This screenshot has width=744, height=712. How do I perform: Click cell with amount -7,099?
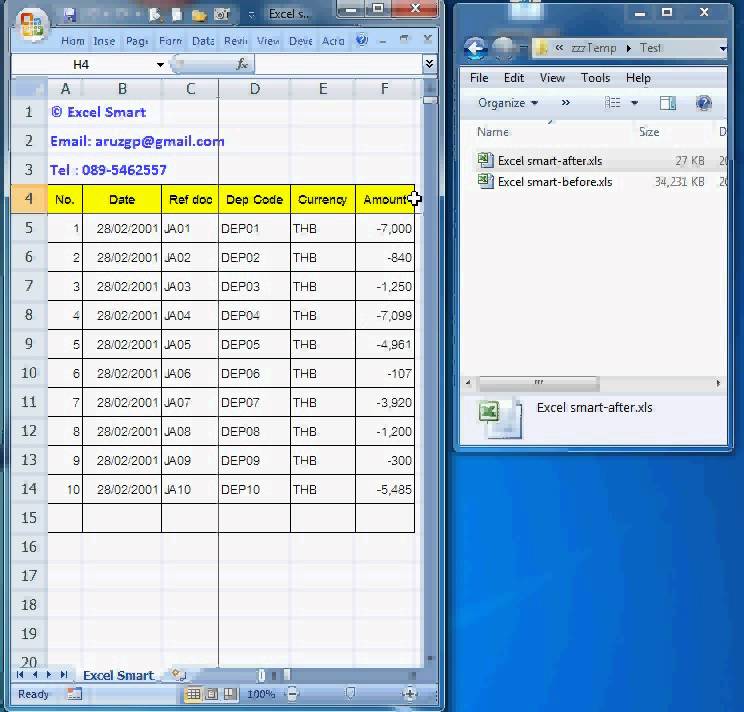tap(385, 315)
